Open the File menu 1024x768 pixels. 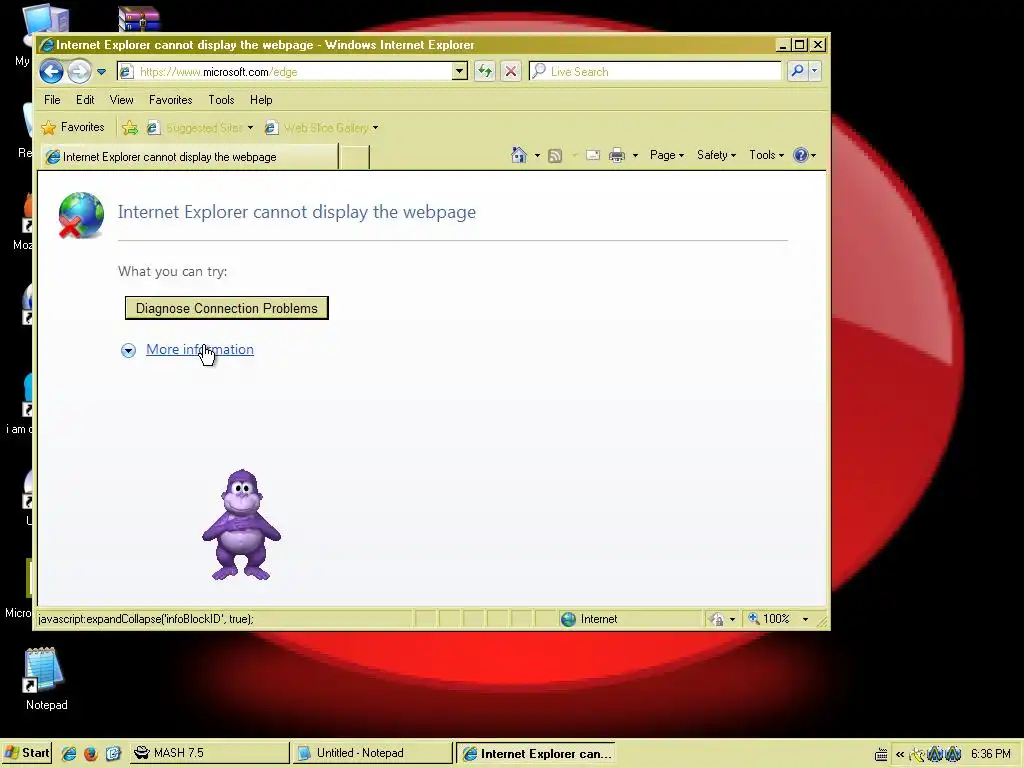coord(52,100)
